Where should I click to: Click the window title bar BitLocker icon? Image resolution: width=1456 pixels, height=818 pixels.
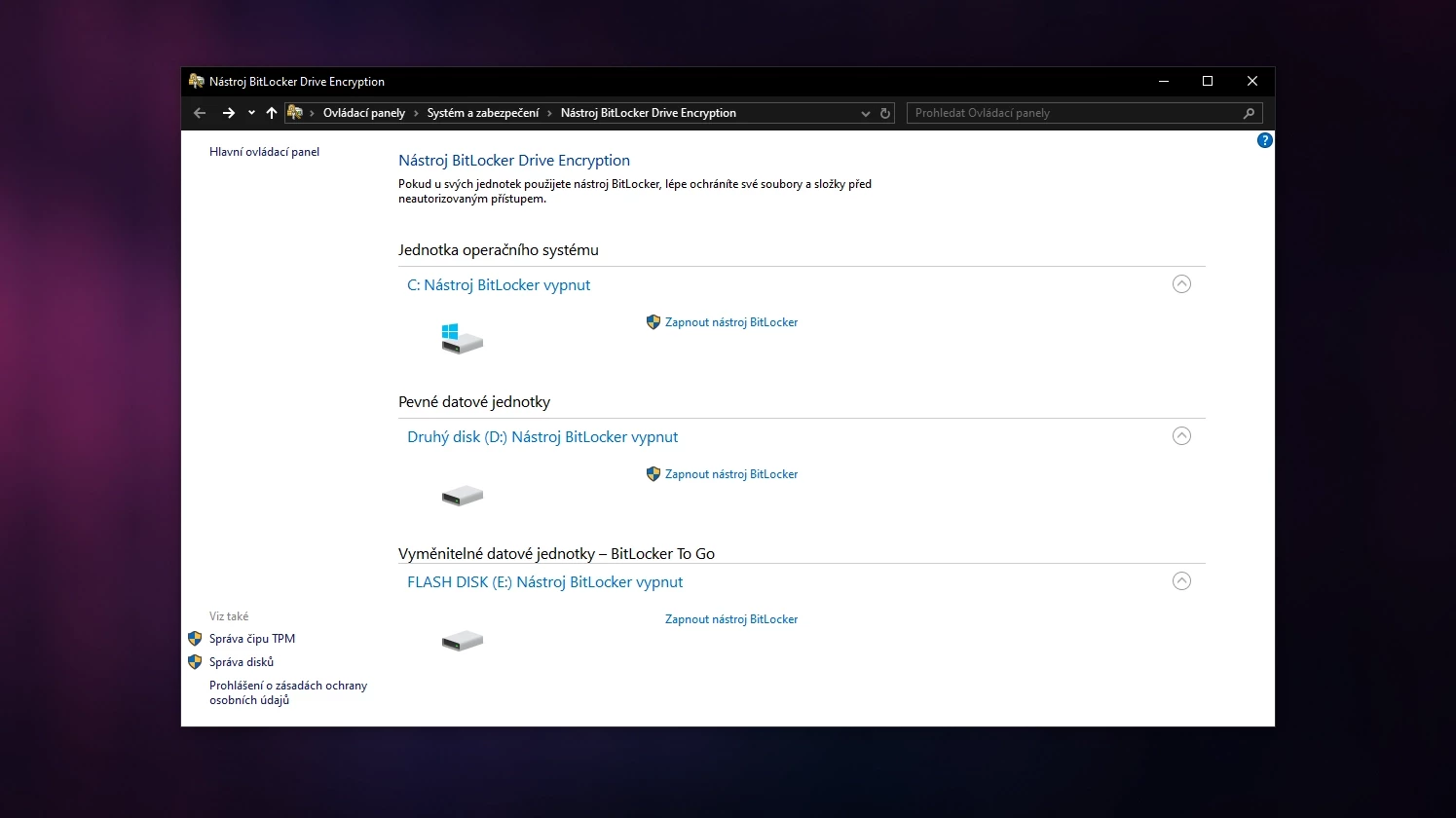(x=197, y=81)
